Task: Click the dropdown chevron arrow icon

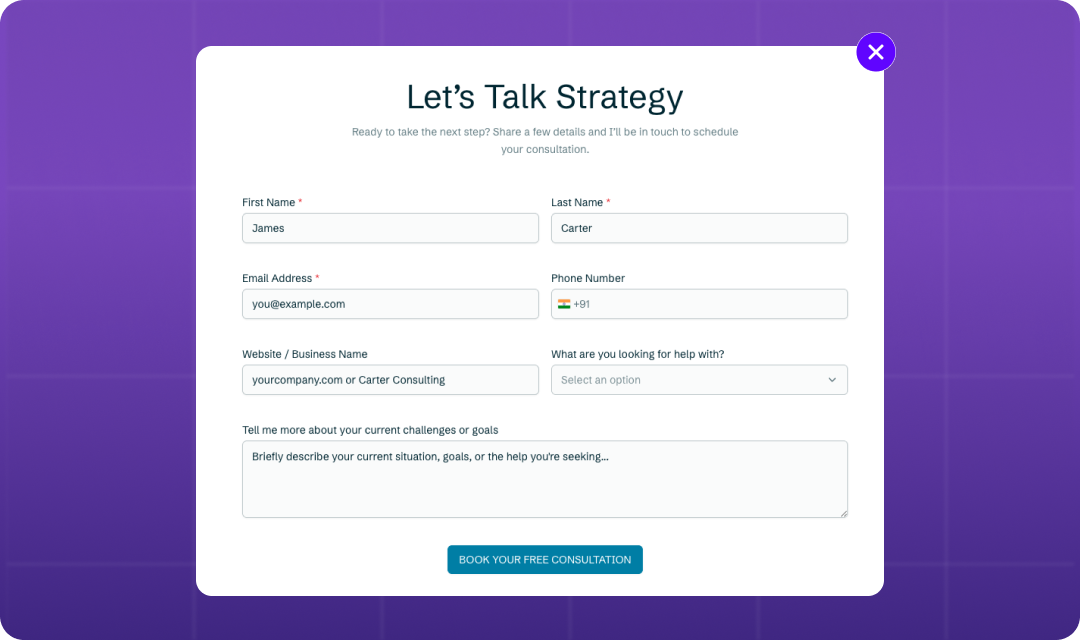Action: click(x=832, y=380)
